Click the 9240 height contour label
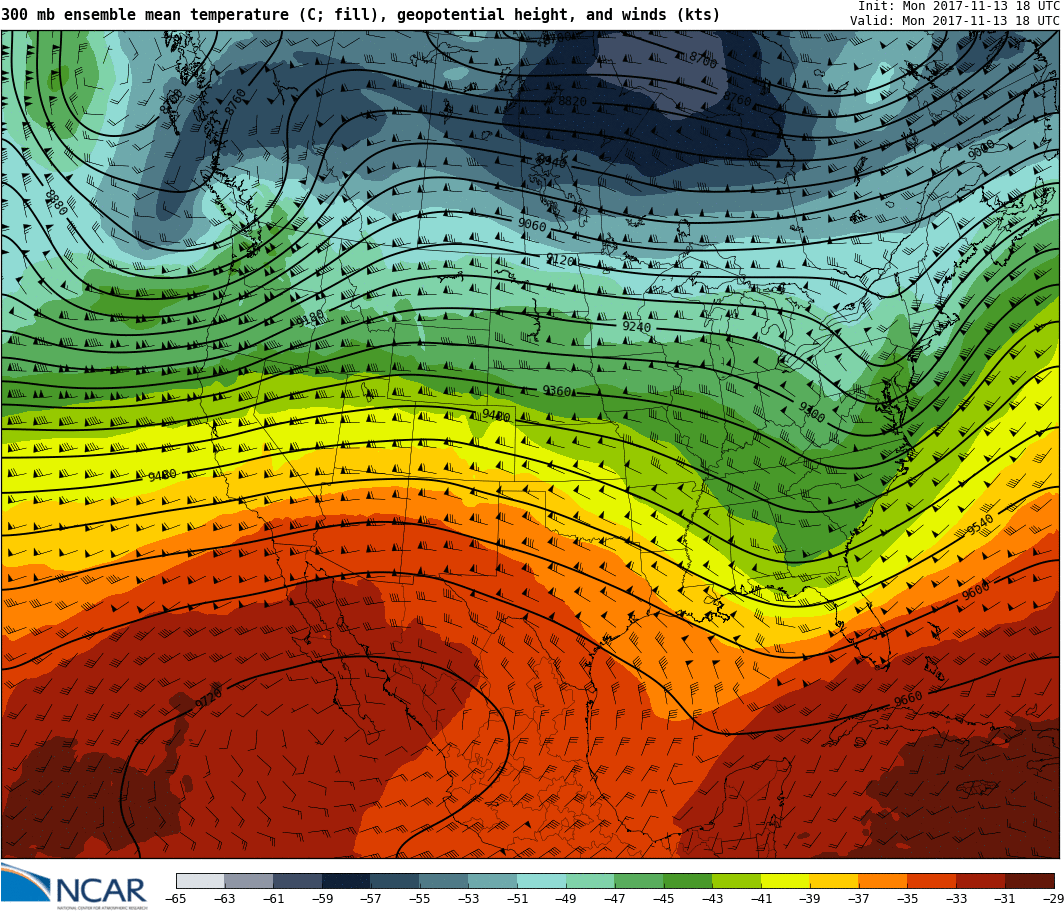 [636, 327]
